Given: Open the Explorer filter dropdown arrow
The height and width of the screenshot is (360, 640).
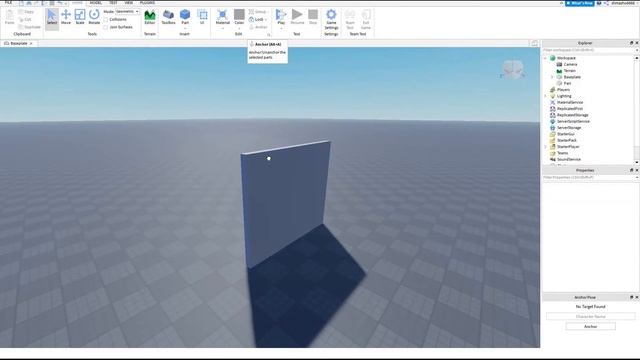Looking at the screenshot, I should [637, 50].
